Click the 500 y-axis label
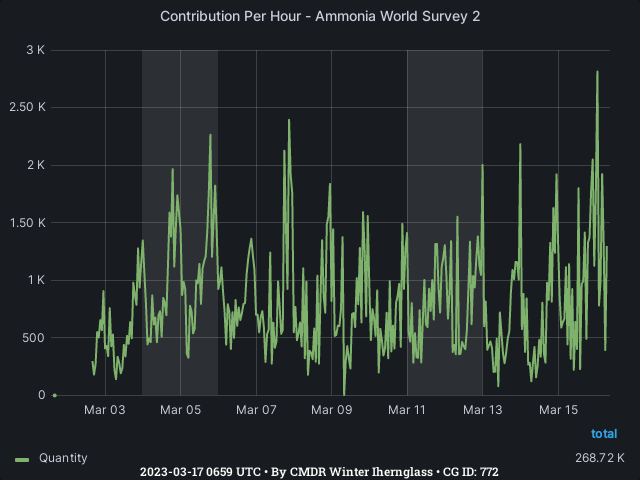 [x=33, y=338]
